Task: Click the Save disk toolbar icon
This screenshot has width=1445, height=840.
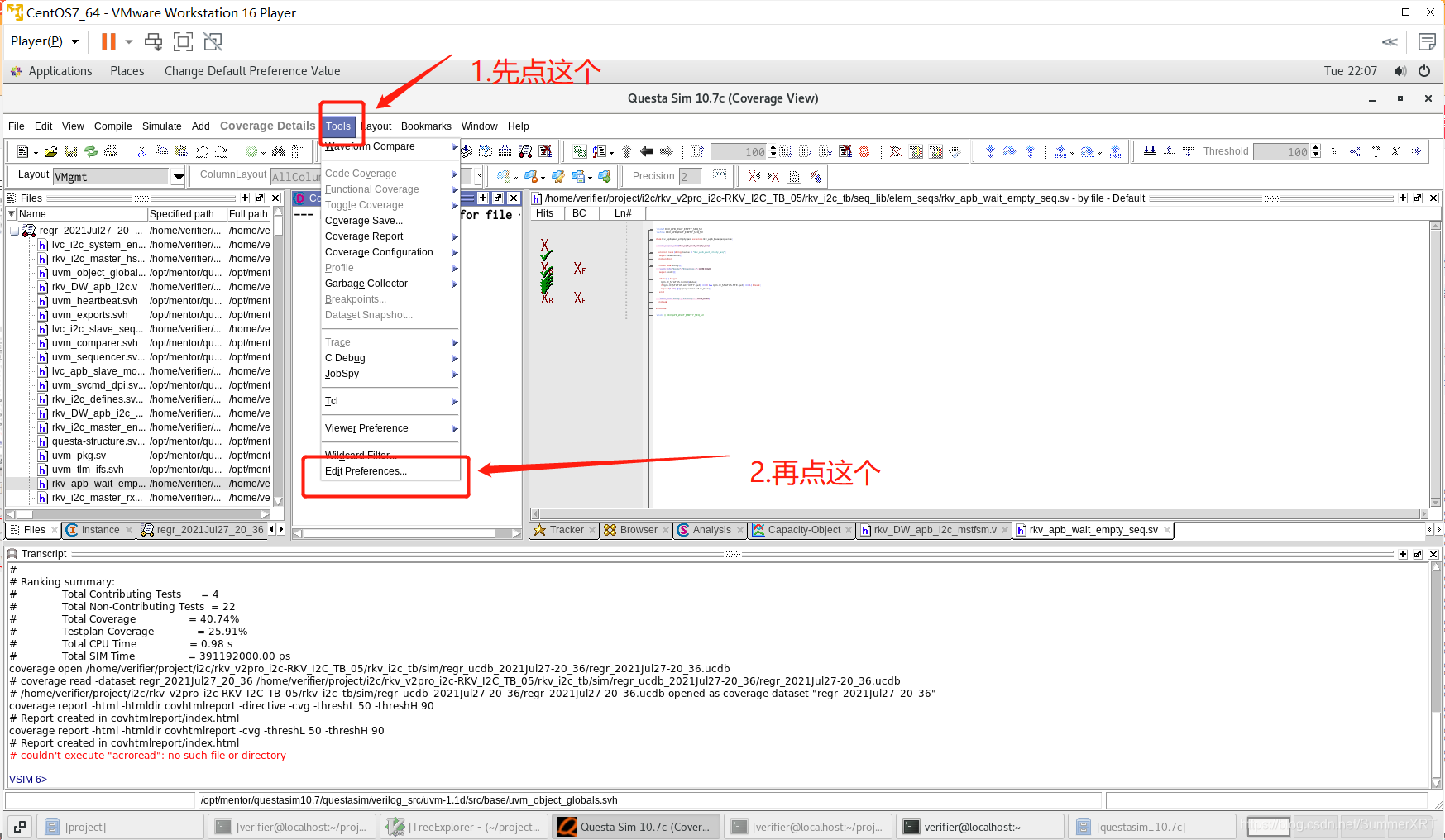Action: tap(71, 151)
